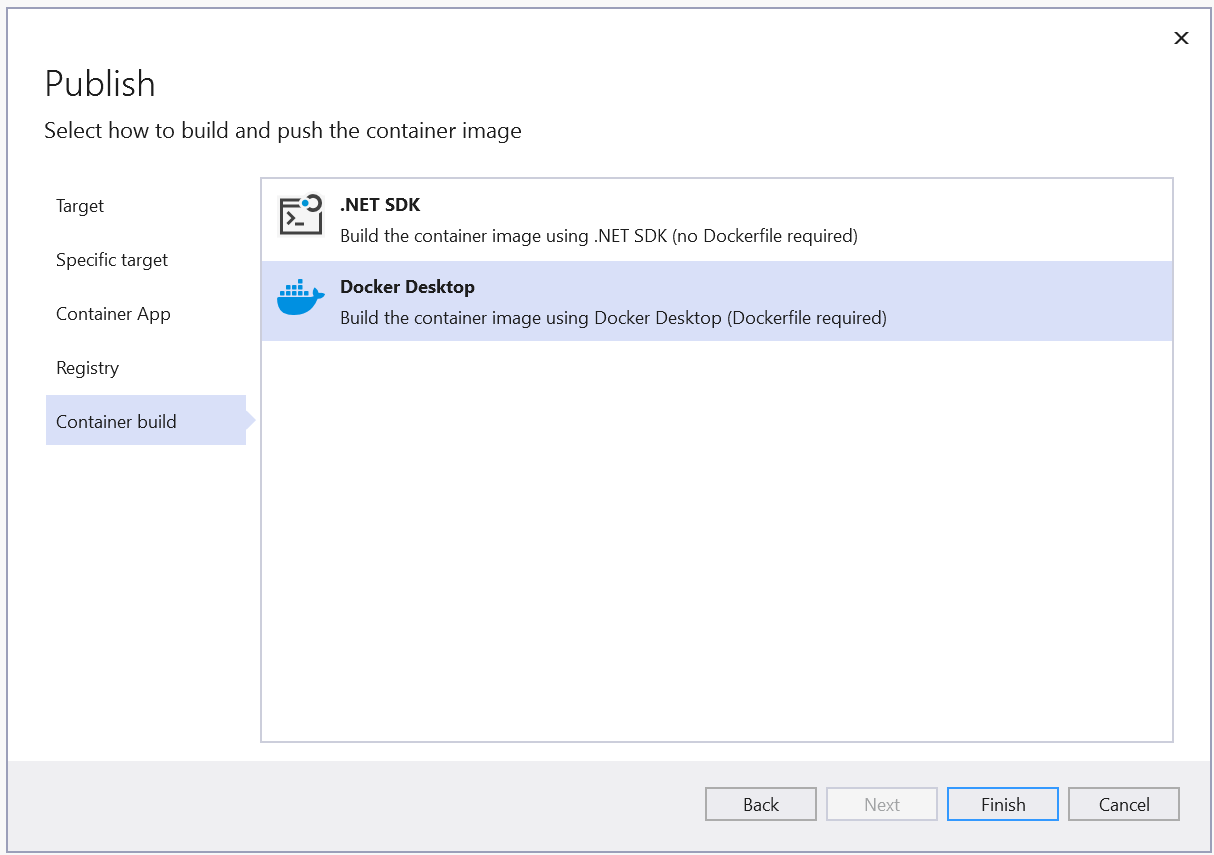The width and height of the screenshot is (1214, 855).
Task: Click the disabled Next button
Action: (882, 804)
